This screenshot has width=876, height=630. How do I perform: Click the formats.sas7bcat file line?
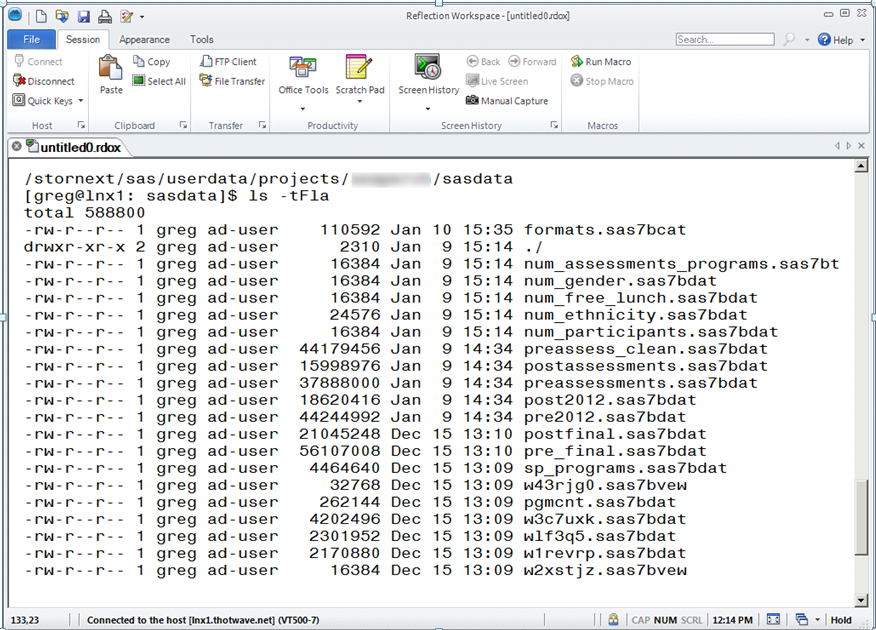coord(355,230)
